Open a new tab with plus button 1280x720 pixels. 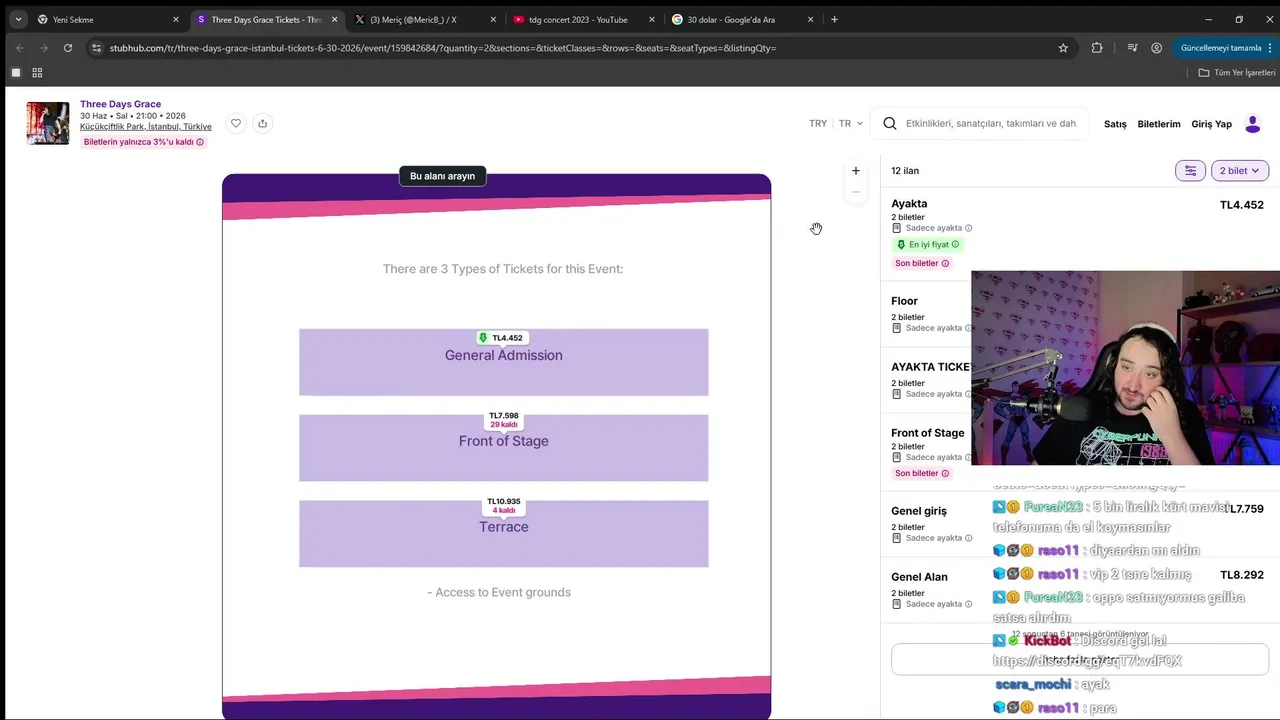834,19
